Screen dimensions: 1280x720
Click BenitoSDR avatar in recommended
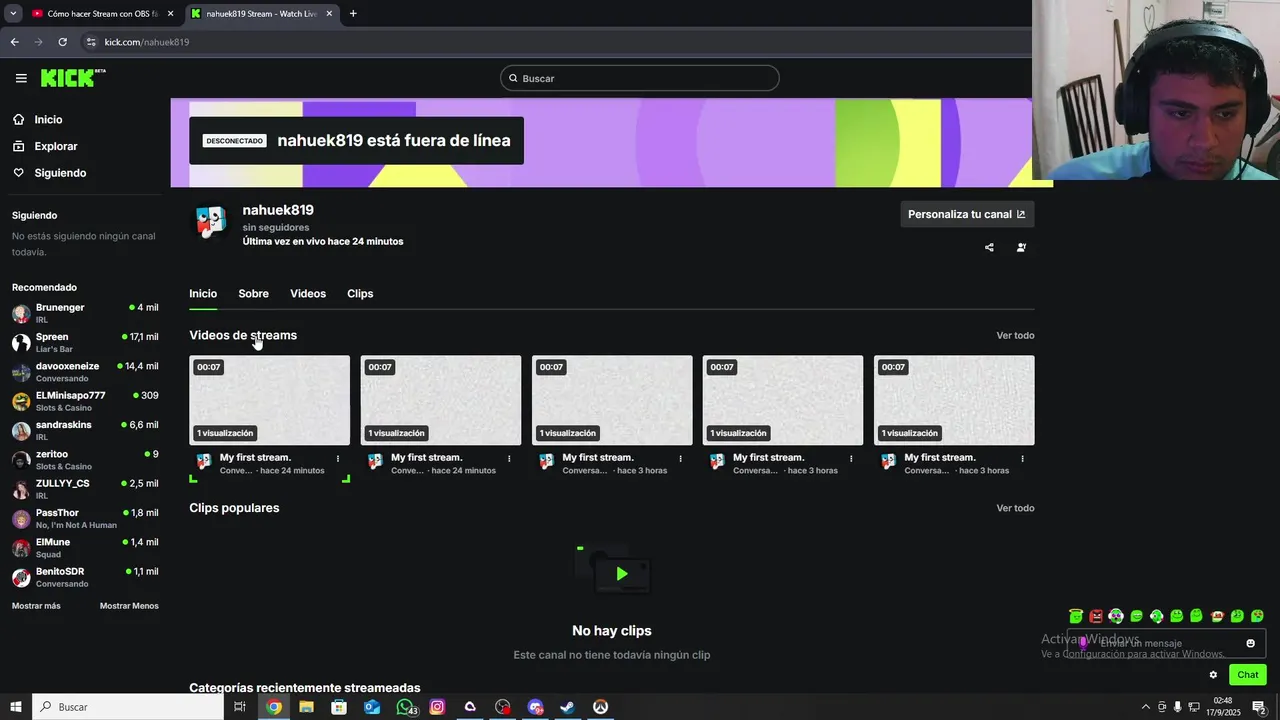point(21,578)
